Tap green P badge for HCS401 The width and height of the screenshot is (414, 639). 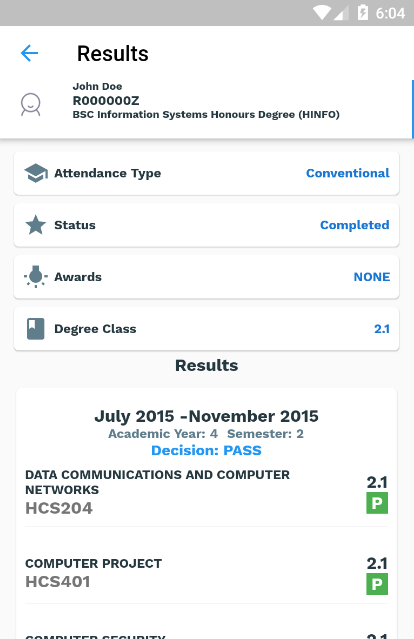(x=377, y=584)
